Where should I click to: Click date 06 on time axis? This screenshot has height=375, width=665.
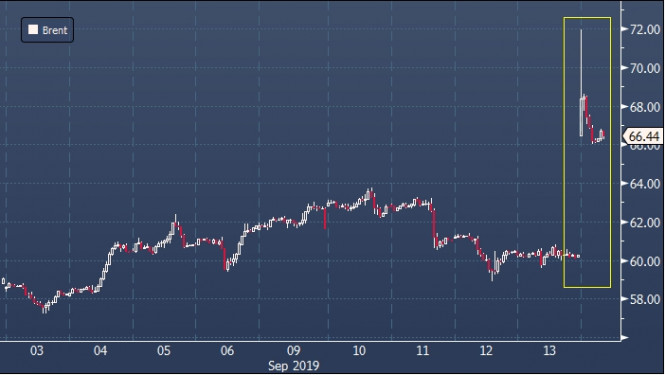pyautogui.click(x=227, y=351)
